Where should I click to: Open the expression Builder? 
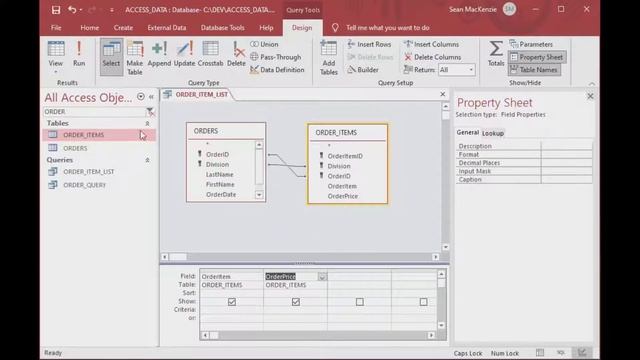(363, 70)
